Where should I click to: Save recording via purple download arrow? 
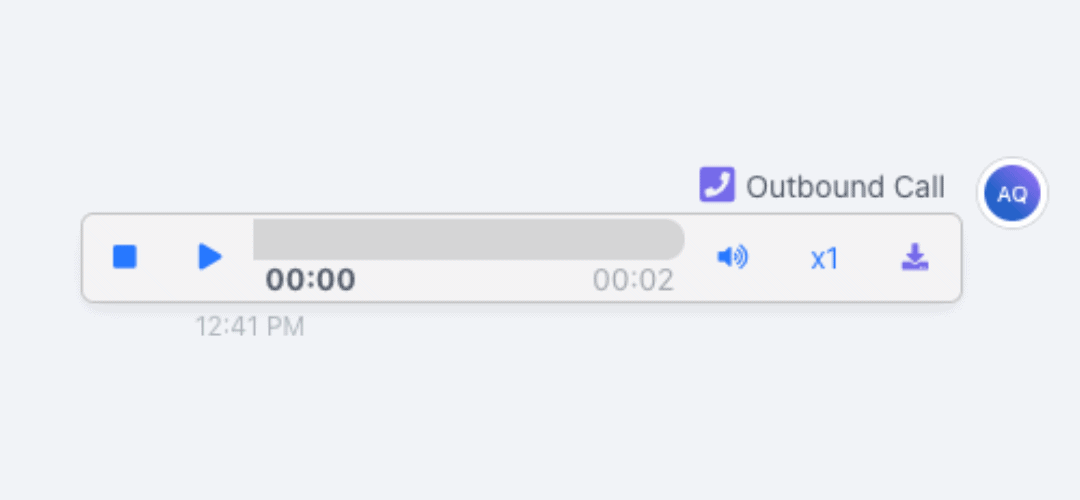pyautogui.click(x=915, y=257)
